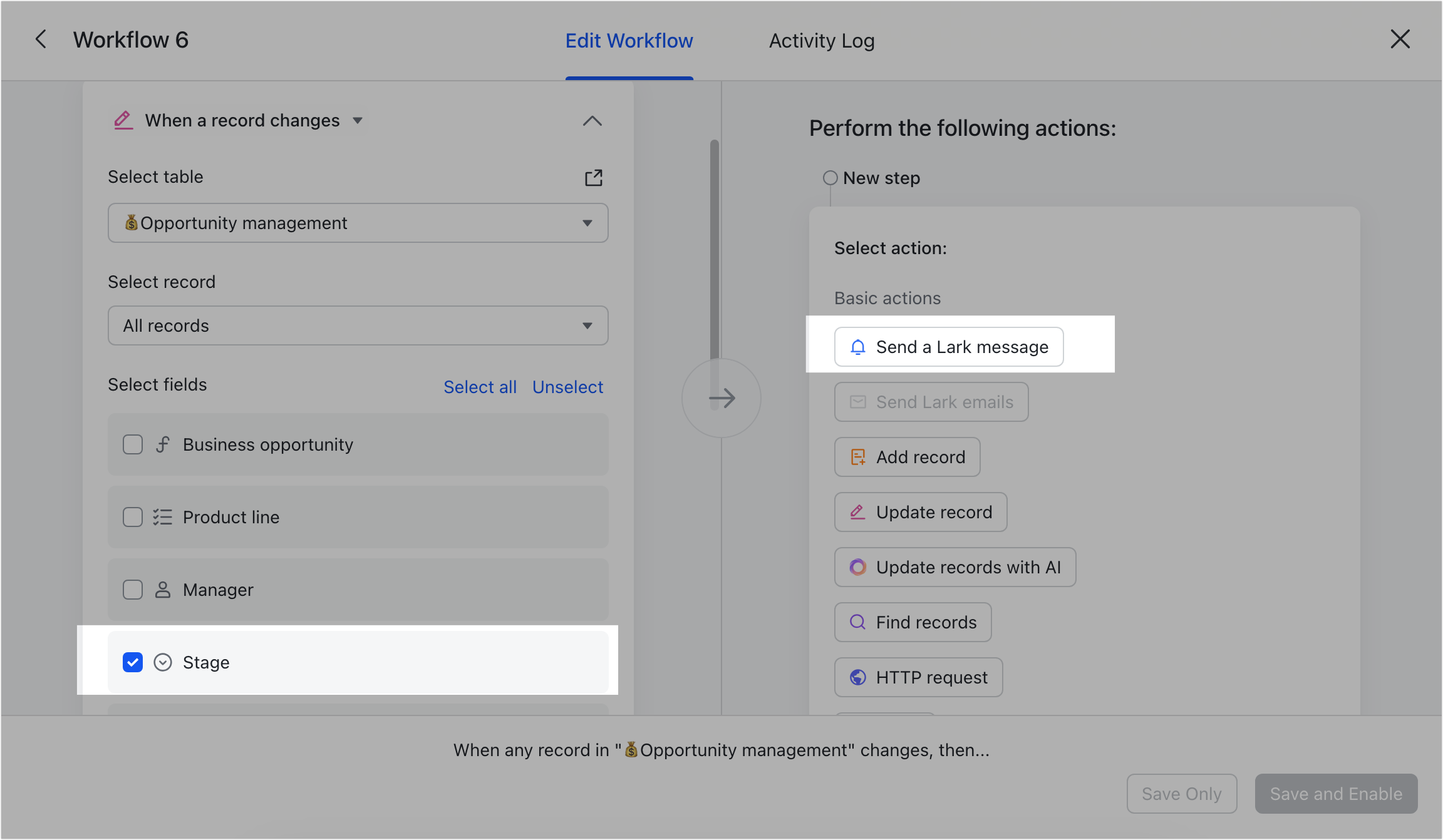
Task: Click the AI ring icon on Update records with AI
Action: coord(858,567)
